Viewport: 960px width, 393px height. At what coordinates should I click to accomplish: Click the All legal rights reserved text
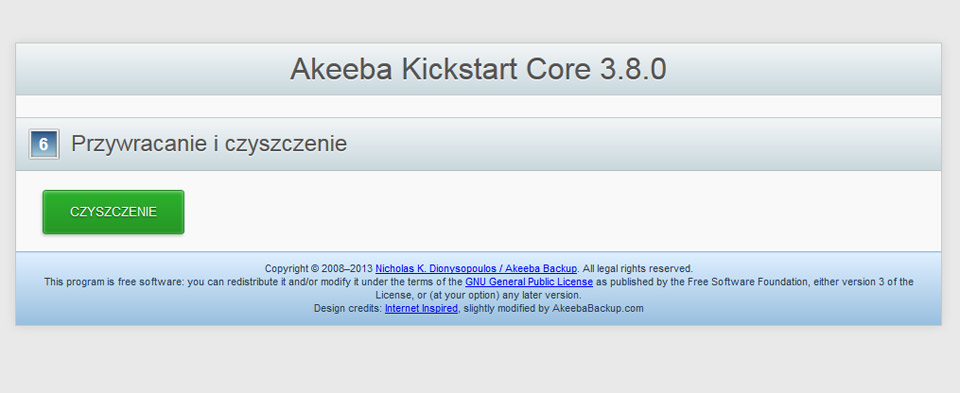(637, 268)
